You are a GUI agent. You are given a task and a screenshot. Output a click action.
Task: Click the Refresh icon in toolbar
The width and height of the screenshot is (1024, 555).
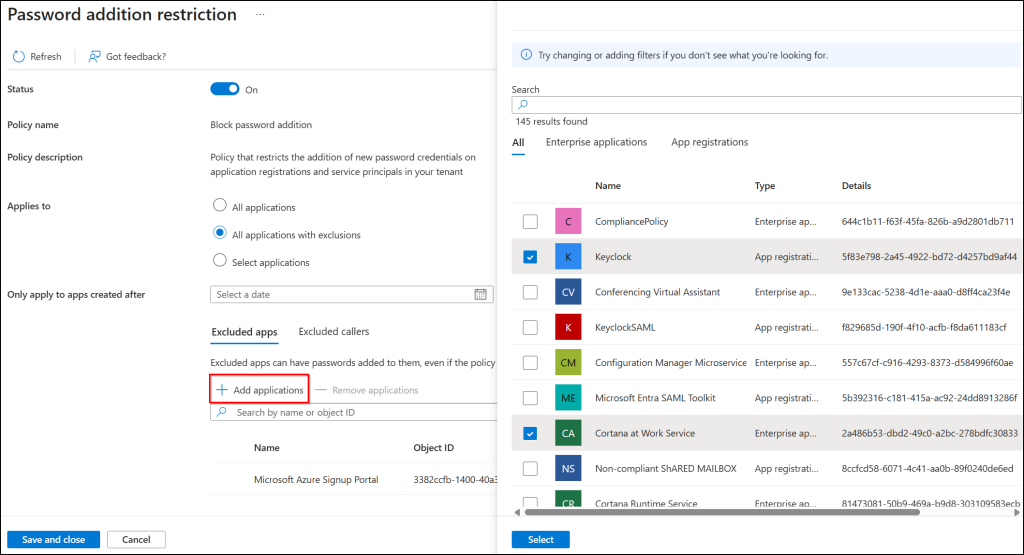tap(19, 57)
